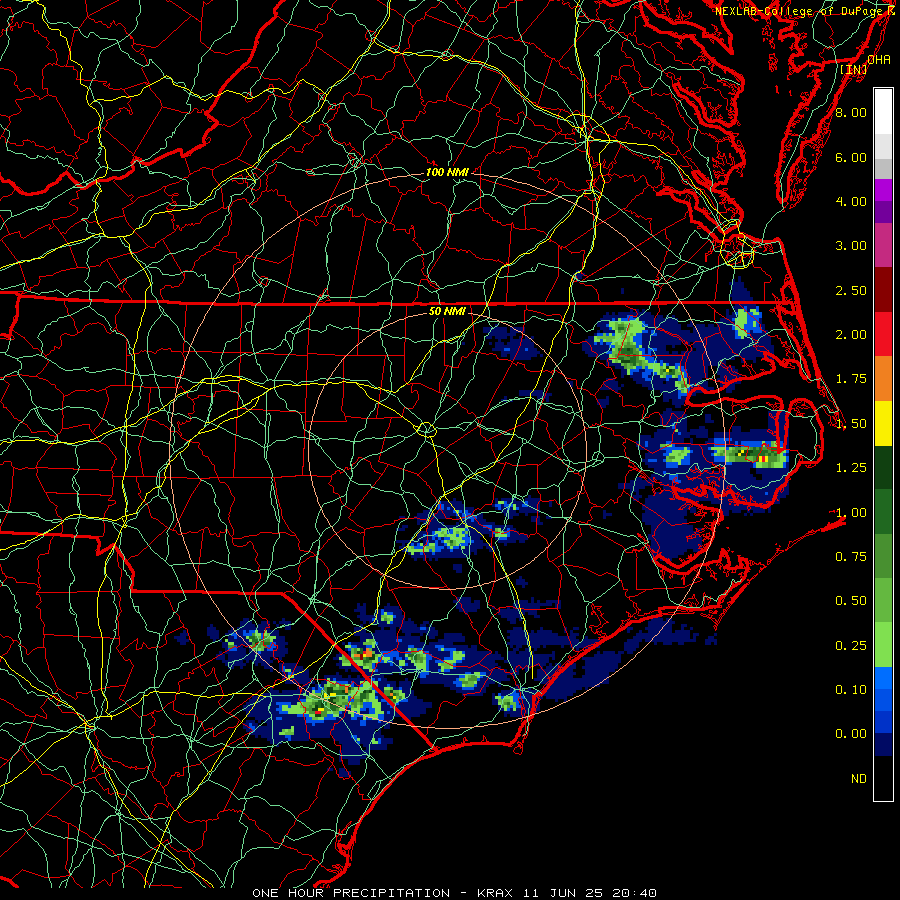
Task: Click the 50 NMI range ring label
Action: coord(447,311)
